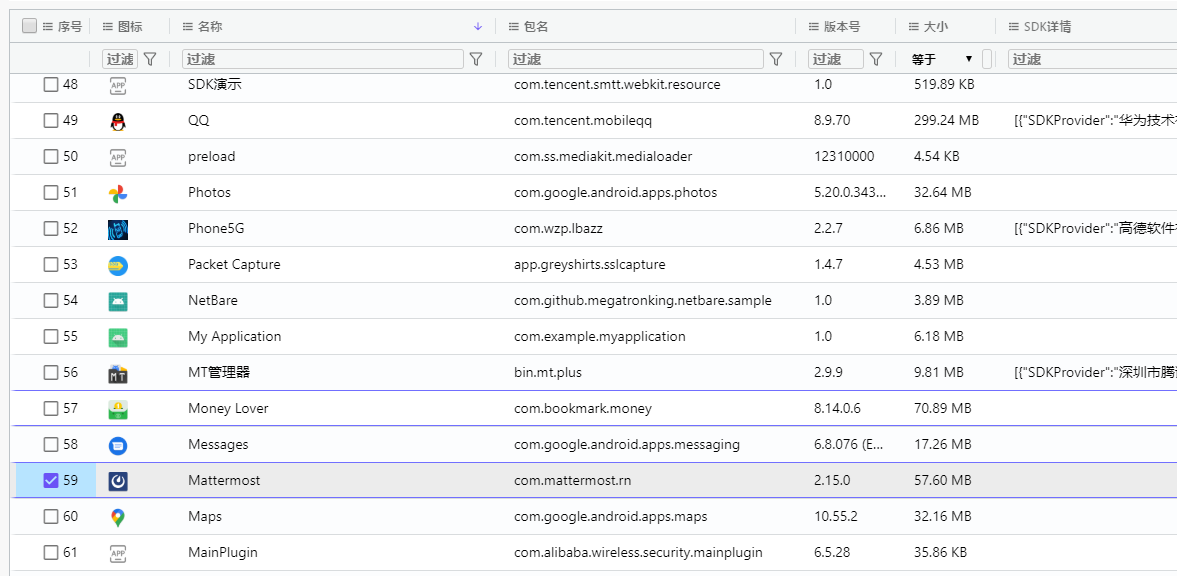The width and height of the screenshot is (1177, 576).
Task: Click the Packet Capture app icon
Action: 118,265
